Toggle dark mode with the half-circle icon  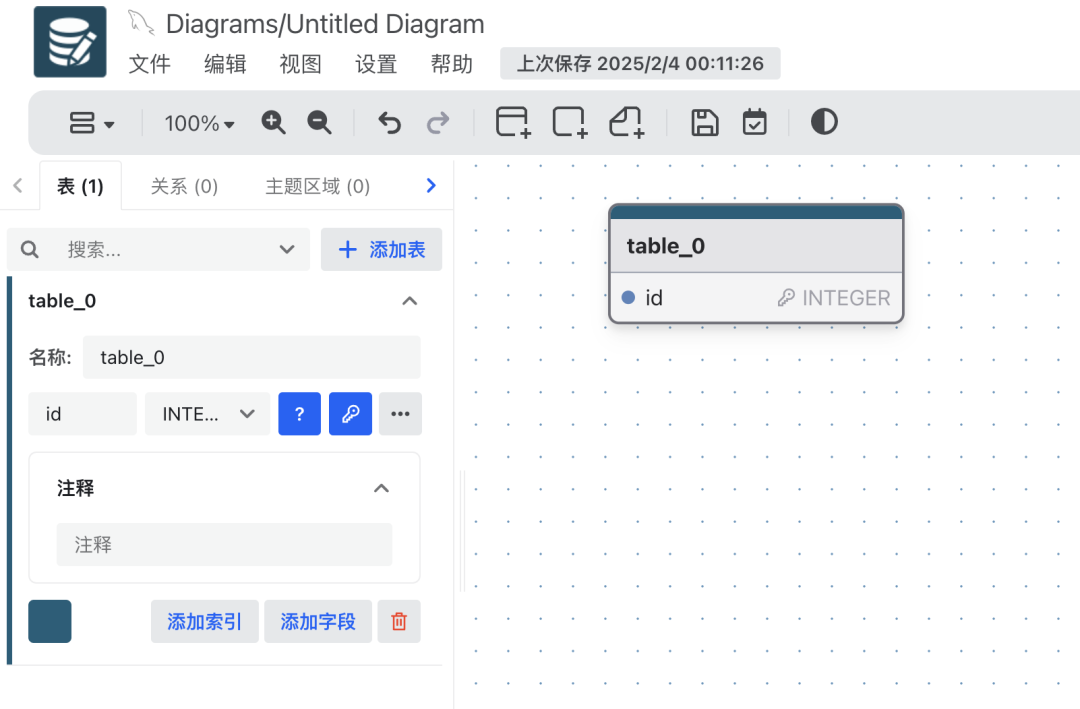tap(823, 122)
